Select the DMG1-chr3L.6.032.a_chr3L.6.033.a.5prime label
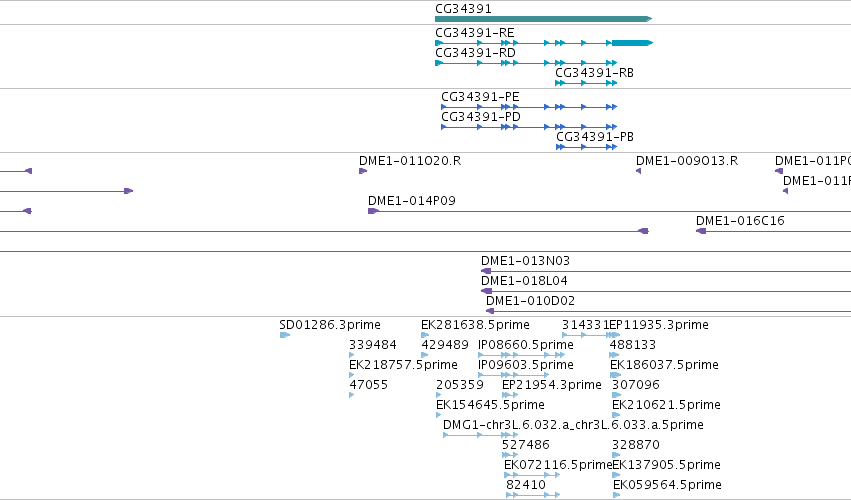This screenshot has height=500, width=851. click(573, 425)
